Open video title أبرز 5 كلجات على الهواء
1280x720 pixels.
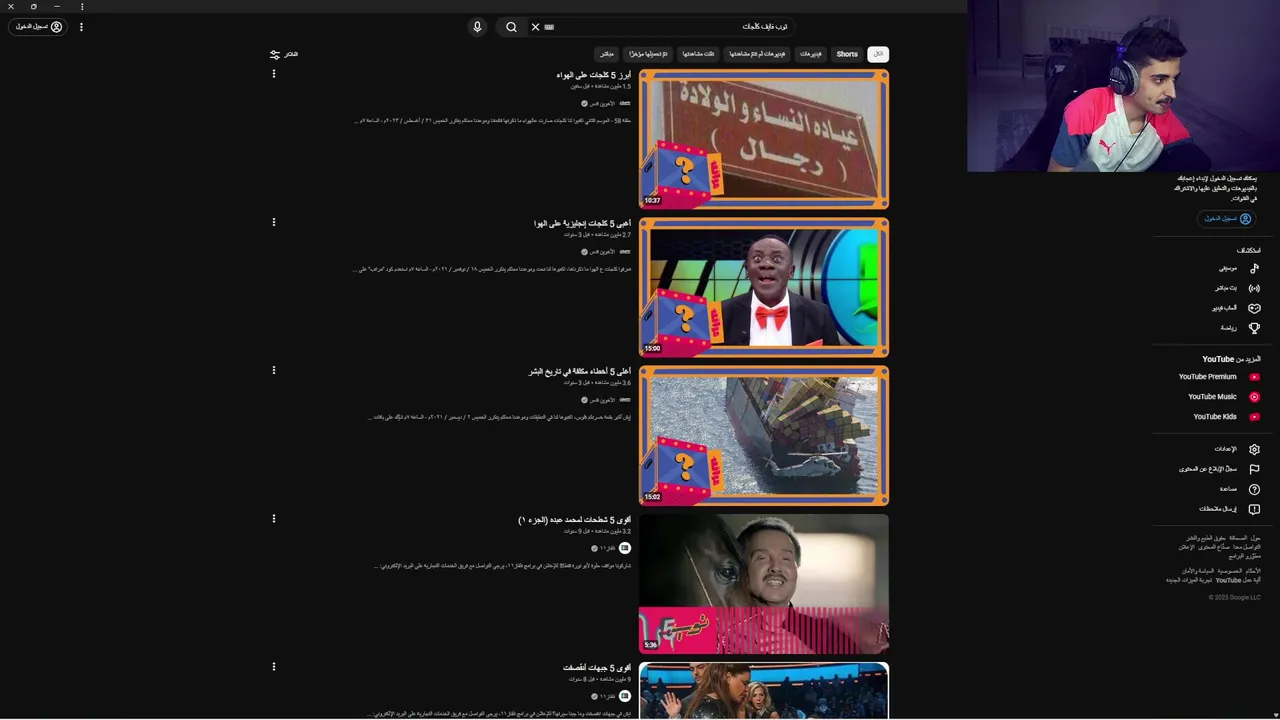(593, 75)
